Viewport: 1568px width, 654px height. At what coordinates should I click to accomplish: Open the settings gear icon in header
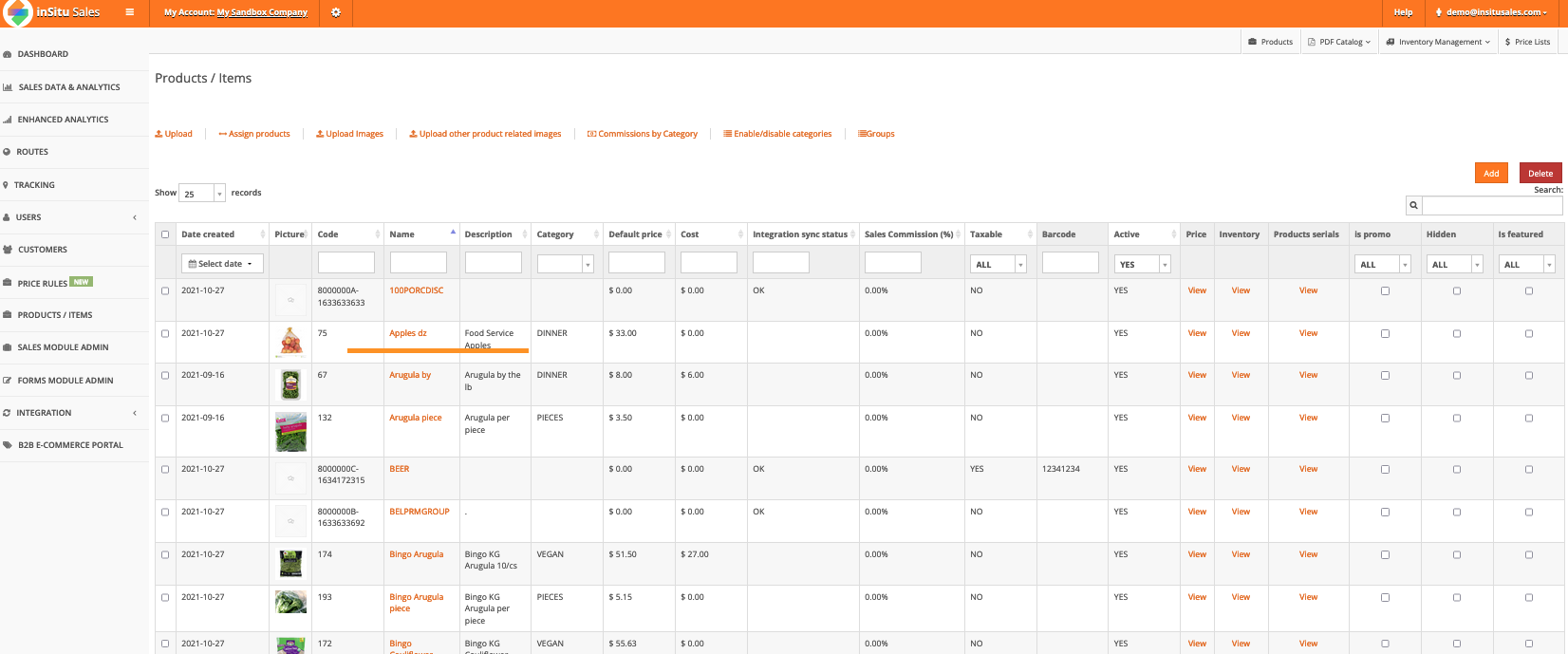[x=335, y=12]
